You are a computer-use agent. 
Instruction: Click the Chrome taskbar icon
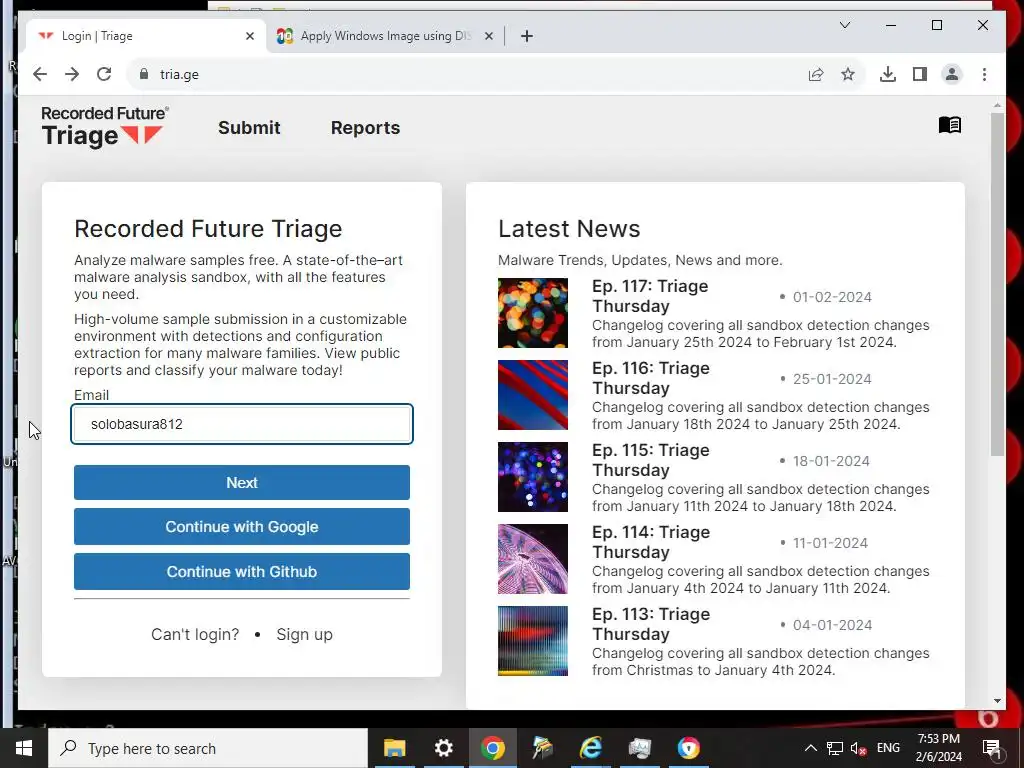492,748
